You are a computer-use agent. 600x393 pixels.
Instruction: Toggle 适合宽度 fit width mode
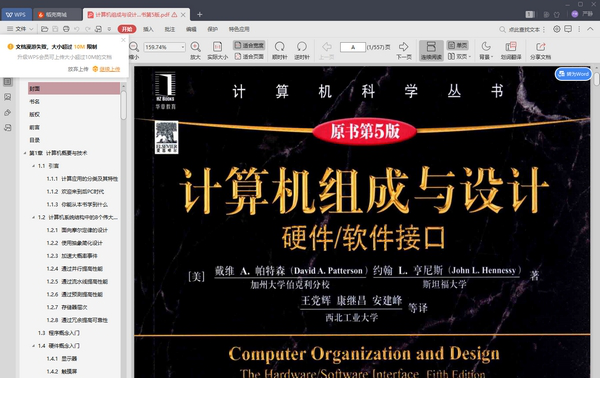[249, 45]
